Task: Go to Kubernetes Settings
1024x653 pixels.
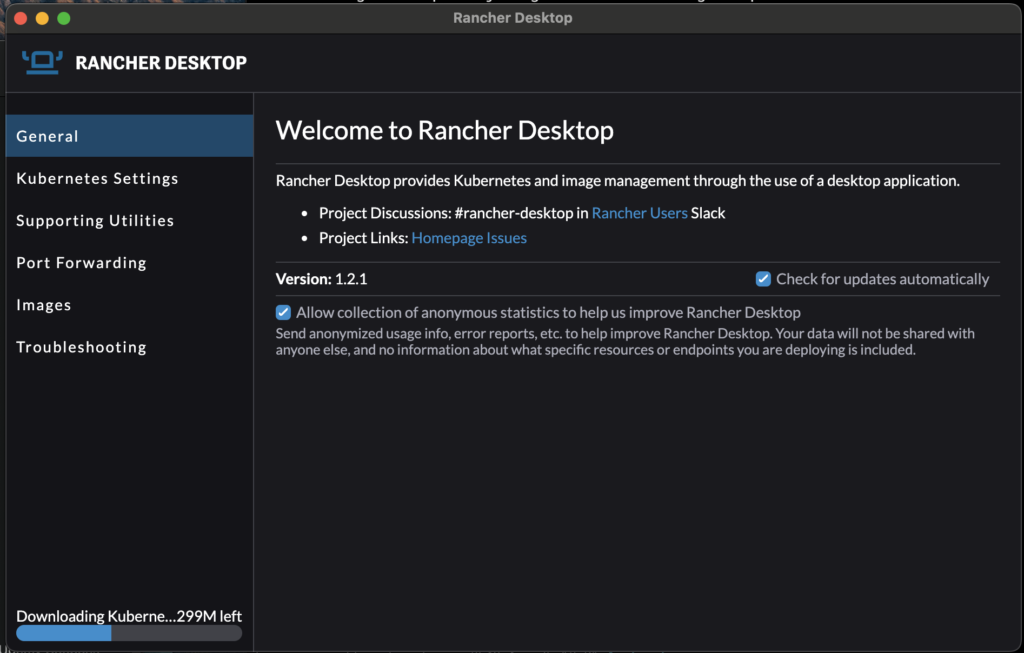Action: 129,178
